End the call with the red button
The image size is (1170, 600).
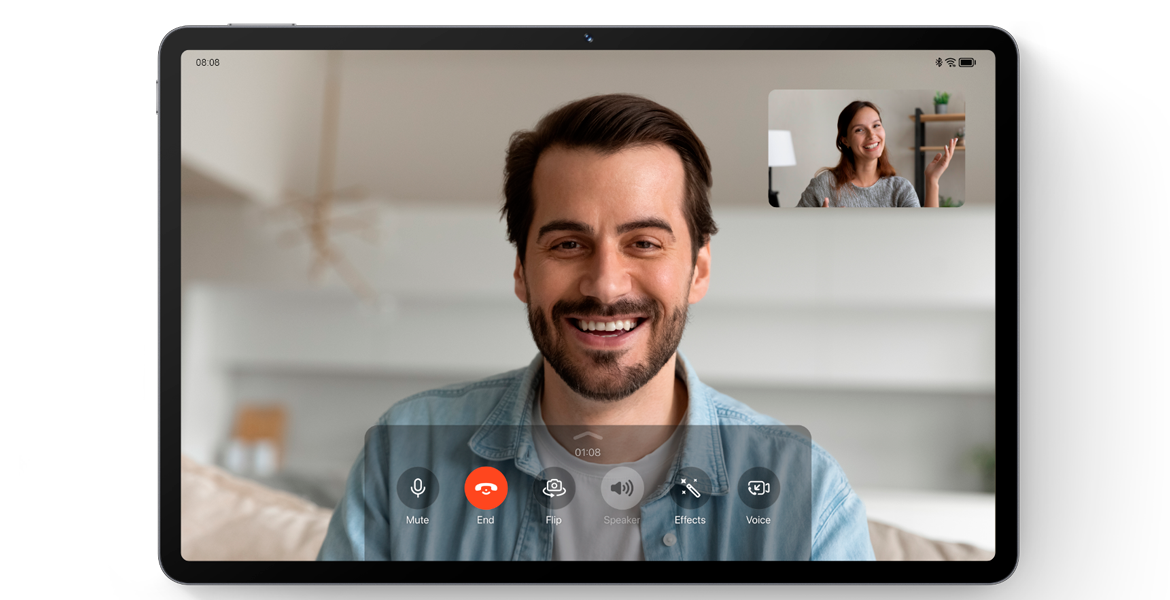point(486,488)
